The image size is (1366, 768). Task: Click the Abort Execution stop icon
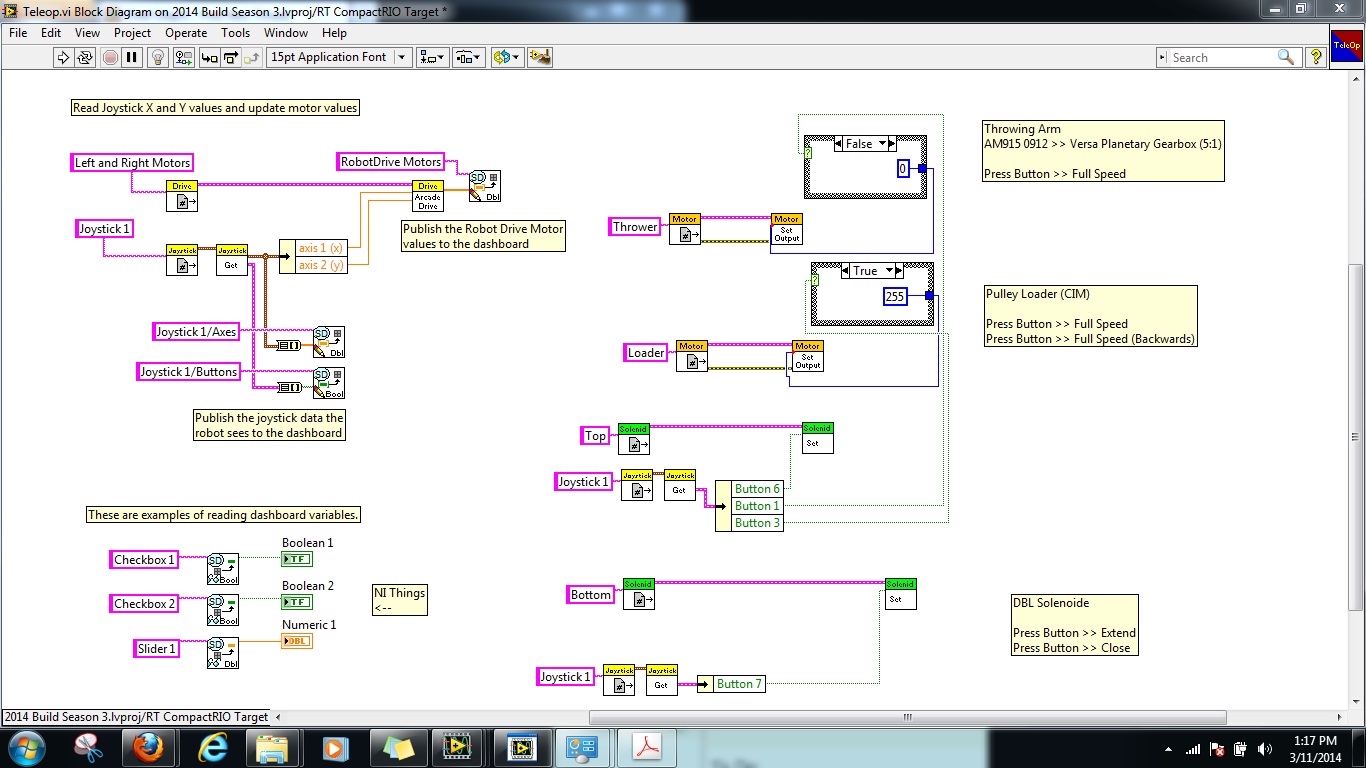pos(109,57)
